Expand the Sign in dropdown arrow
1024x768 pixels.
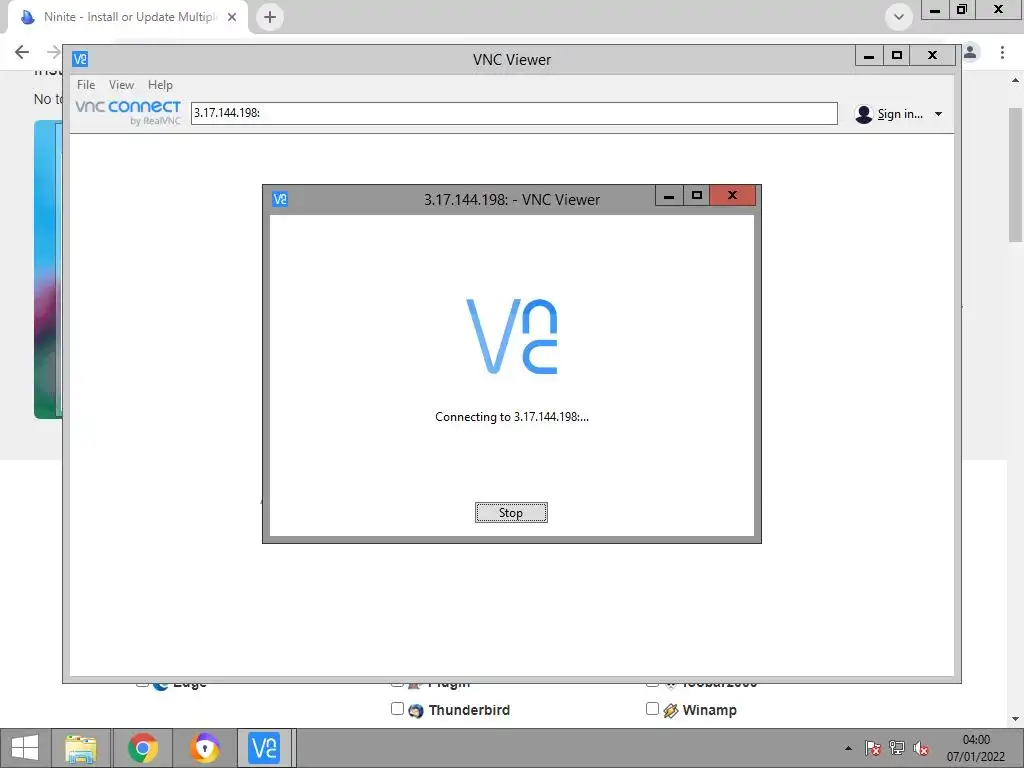click(938, 114)
